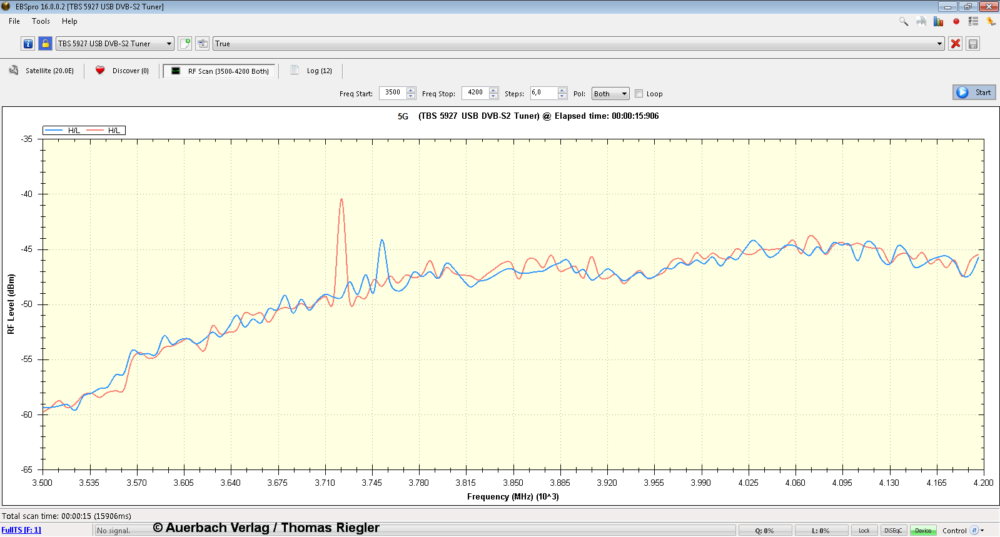Increase Steps value with up arrow
The width and height of the screenshot is (1000, 537).
[562, 90]
